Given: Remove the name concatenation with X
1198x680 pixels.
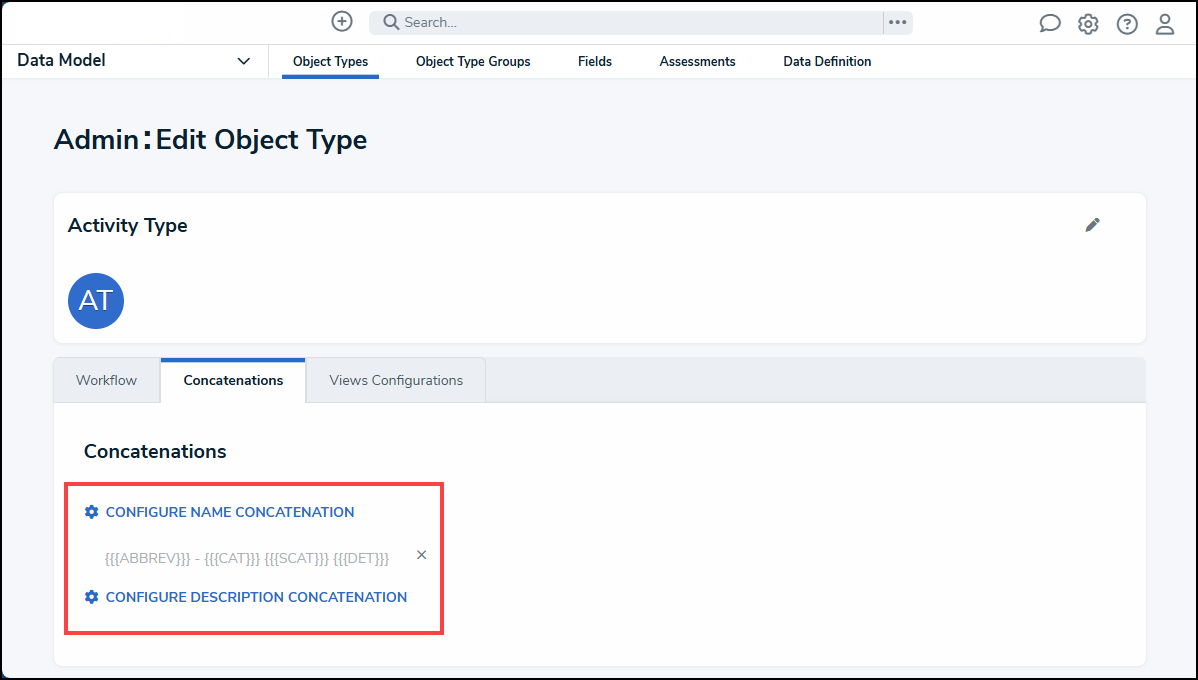Looking at the screenshot, I should (421, 555).
